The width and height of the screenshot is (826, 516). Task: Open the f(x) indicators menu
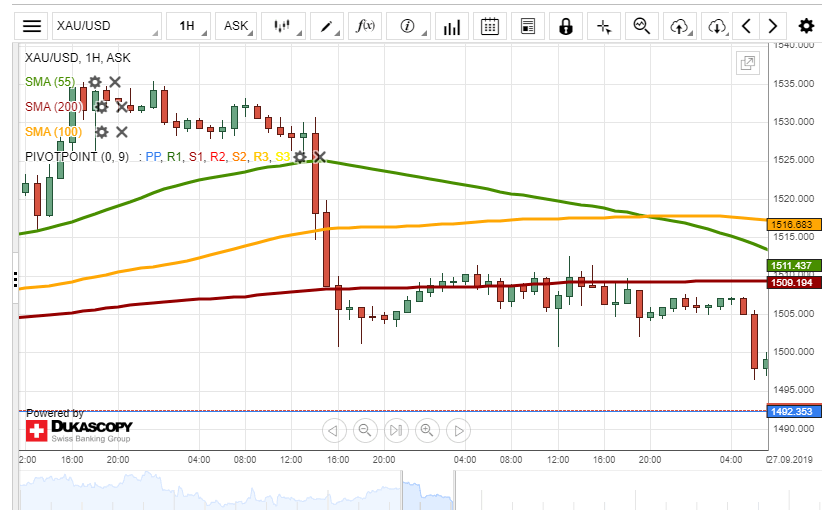(365, 26)
